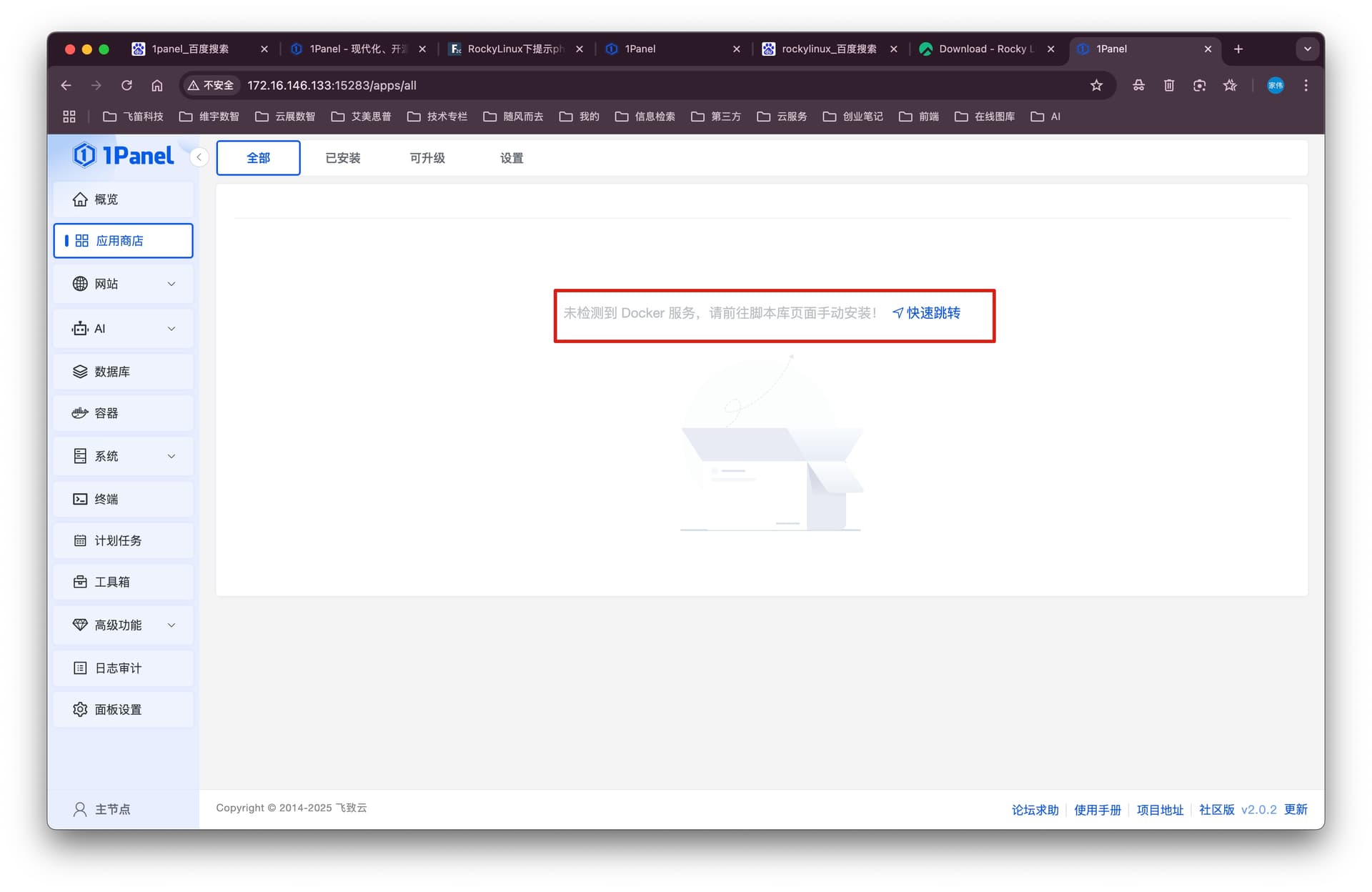Click the terminal icon for 终端
Viewport: 1372px width, 892px height.
coord(80,499)
